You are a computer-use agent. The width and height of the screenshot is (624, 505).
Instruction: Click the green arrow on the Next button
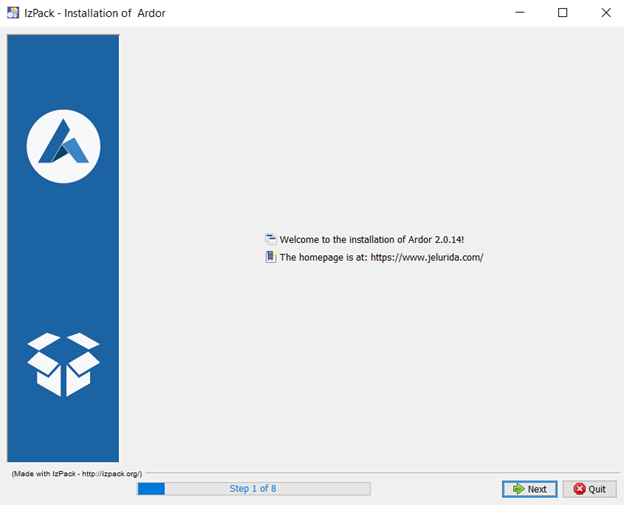coord(517,489)
